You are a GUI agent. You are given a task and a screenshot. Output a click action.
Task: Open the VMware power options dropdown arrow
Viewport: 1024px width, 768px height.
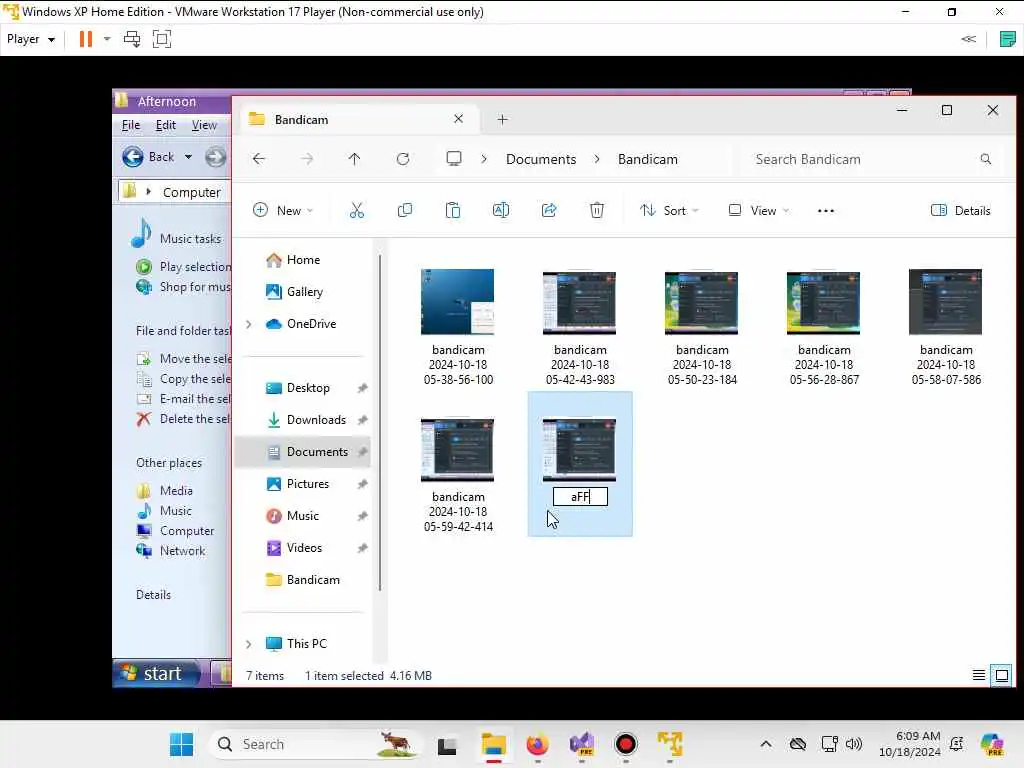(107, 39)
